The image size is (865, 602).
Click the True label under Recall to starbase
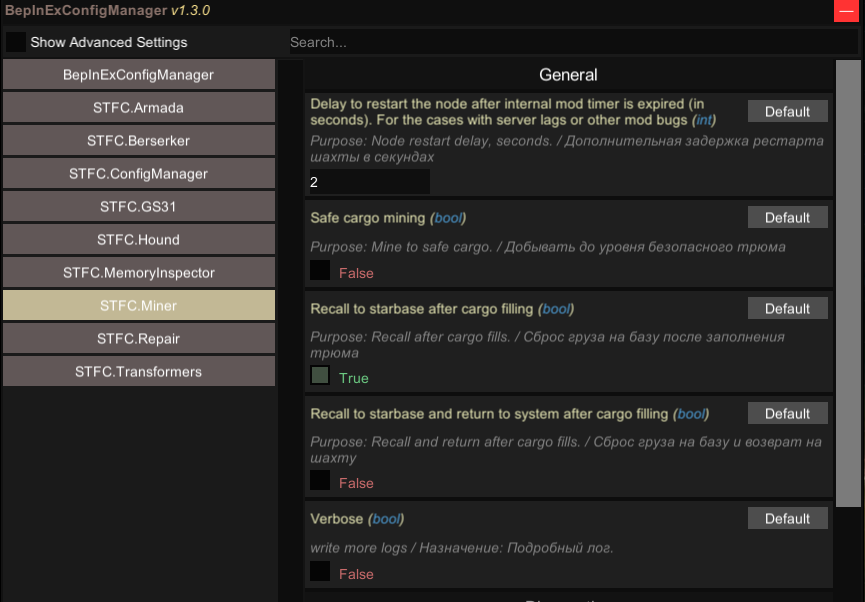354,378
